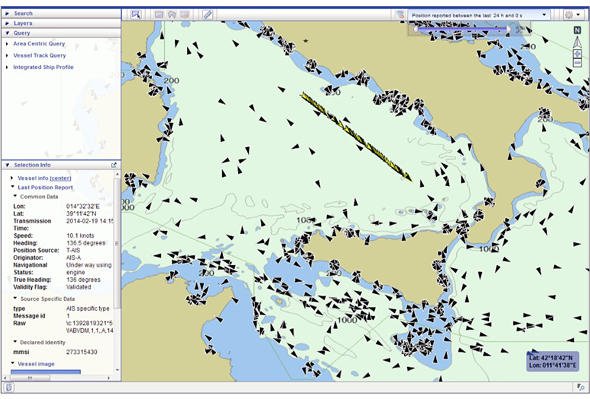This screenshot has width=590, height=399.
Task: Expand the Vessel info section
Action: (x=12, y=178)
